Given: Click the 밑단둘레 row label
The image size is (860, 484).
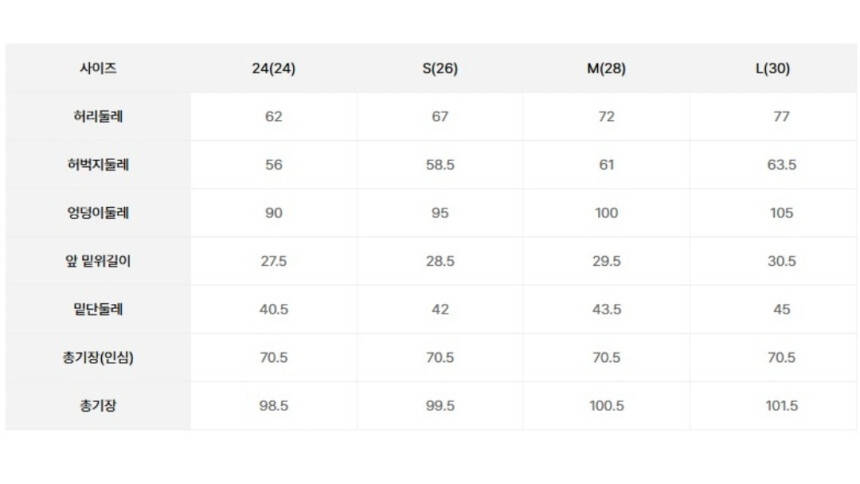Looking at the screenshot, I should pyautogui.click(x=98, y=309).
